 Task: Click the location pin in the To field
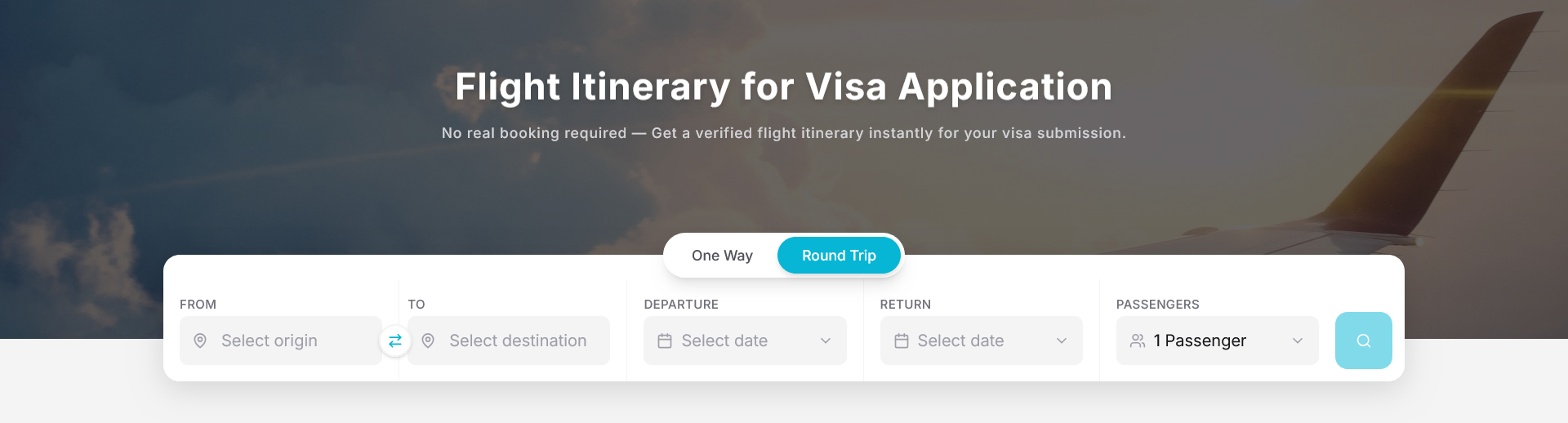[428, 341]
